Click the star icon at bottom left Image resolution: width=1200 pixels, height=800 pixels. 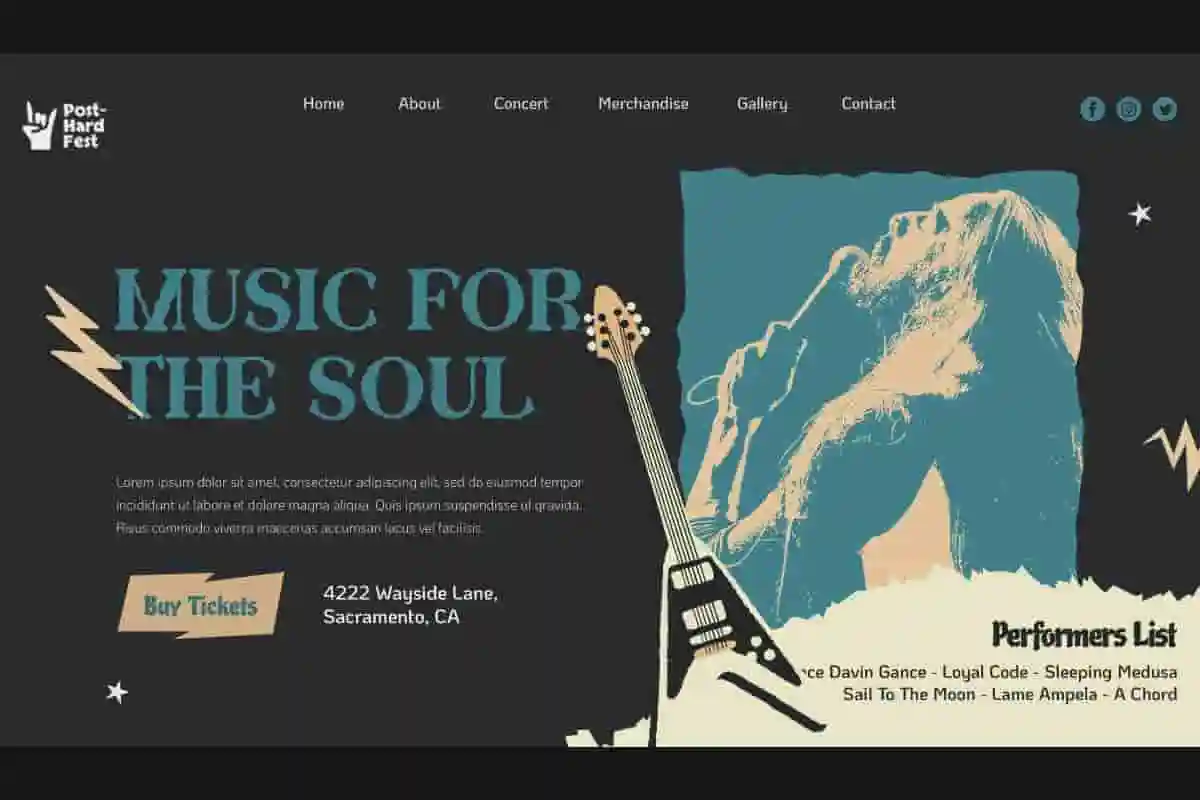(x=117, y=691)
